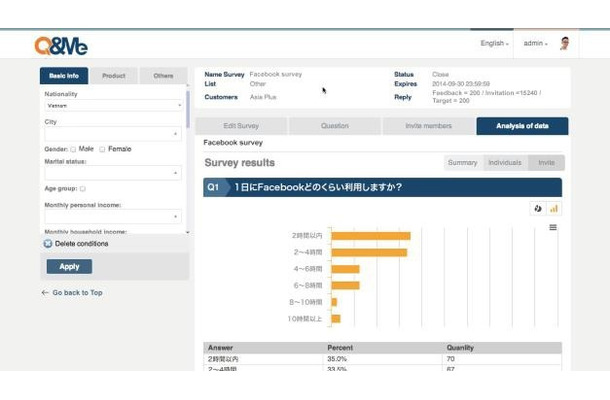This screenshot has width=610, height=400.
Task: Open the English language dropdown
Action: 494,43
